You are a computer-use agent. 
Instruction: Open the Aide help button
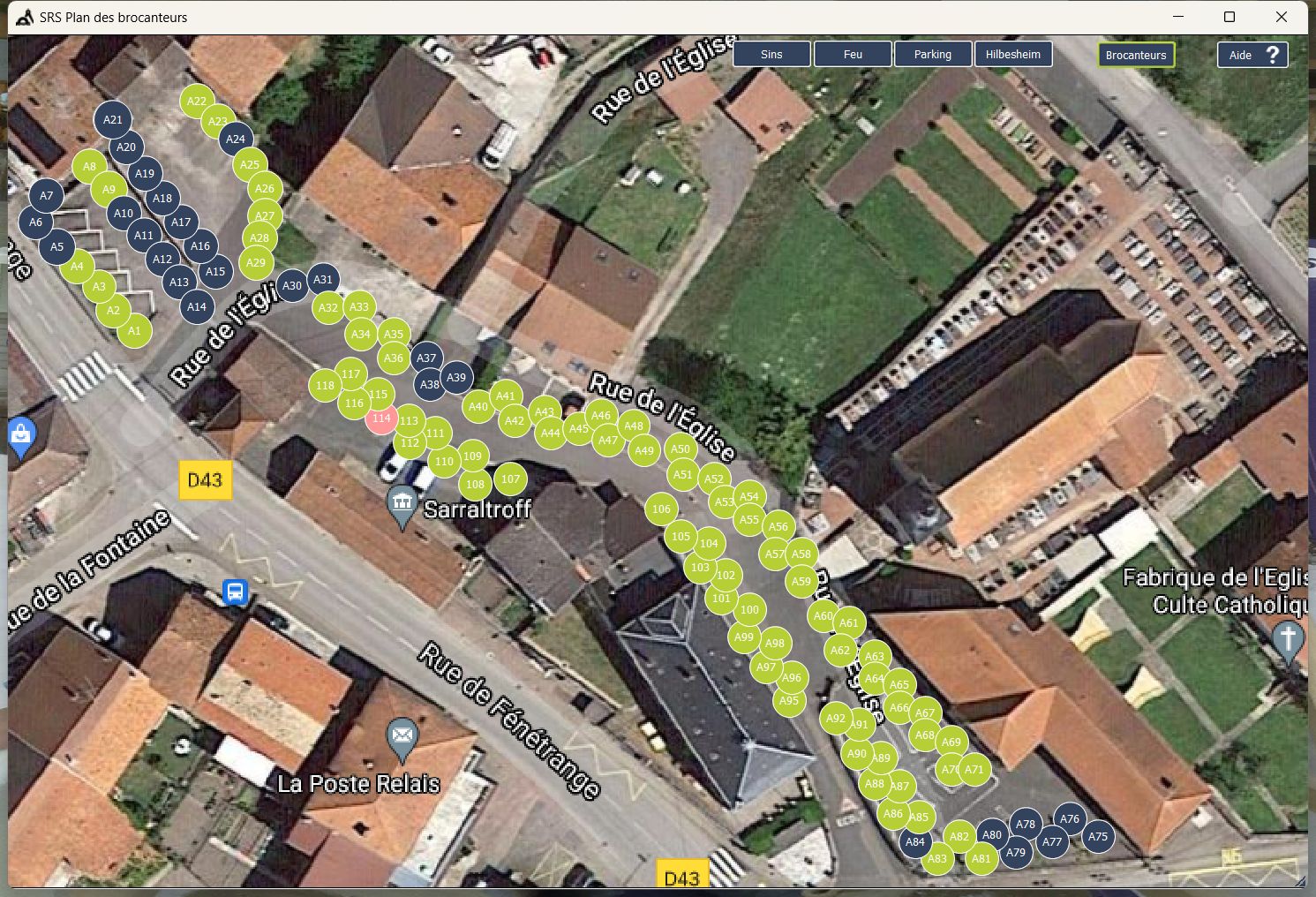(x=1252, y=55)
